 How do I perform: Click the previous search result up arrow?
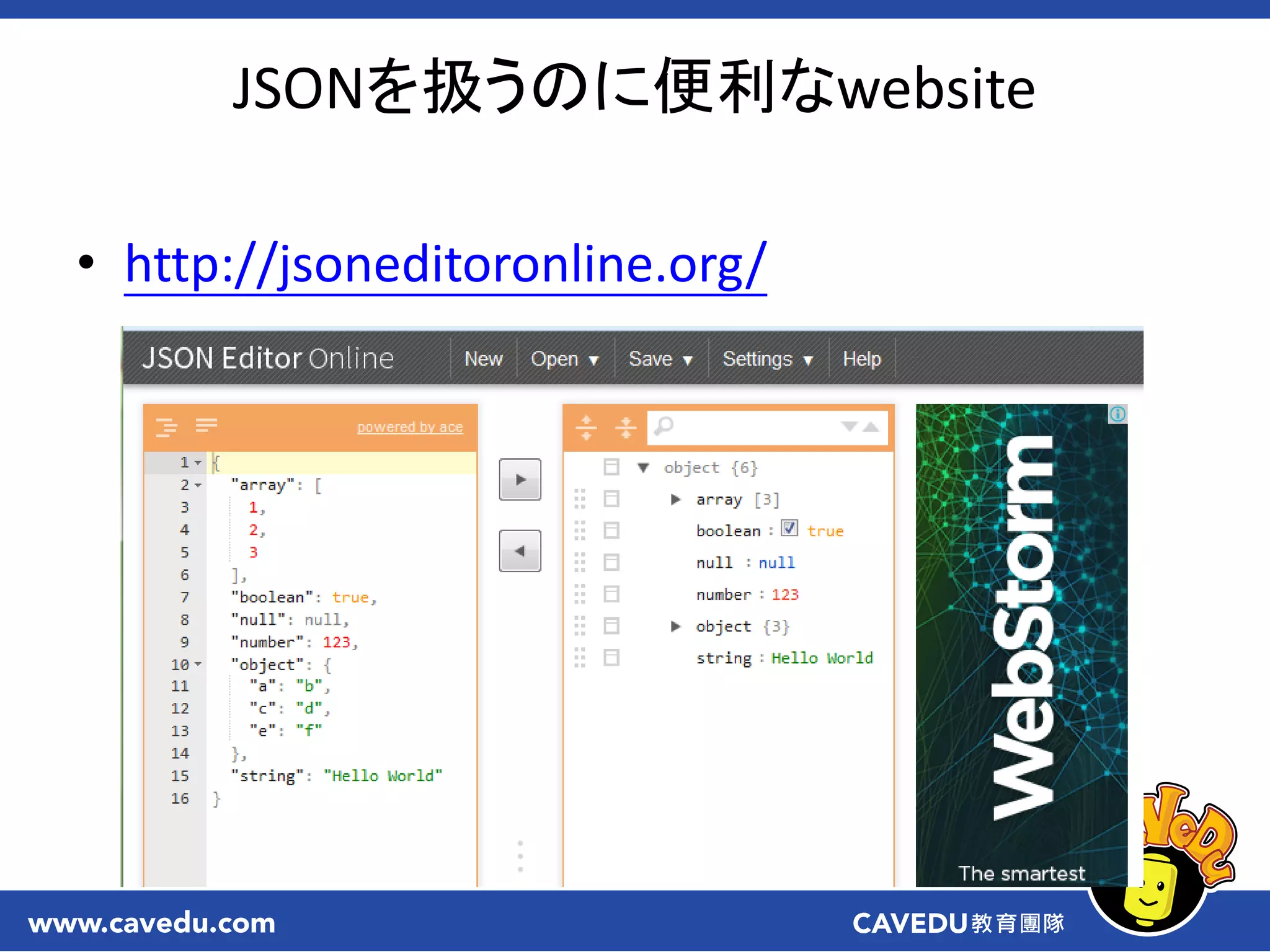click(871, 426)
